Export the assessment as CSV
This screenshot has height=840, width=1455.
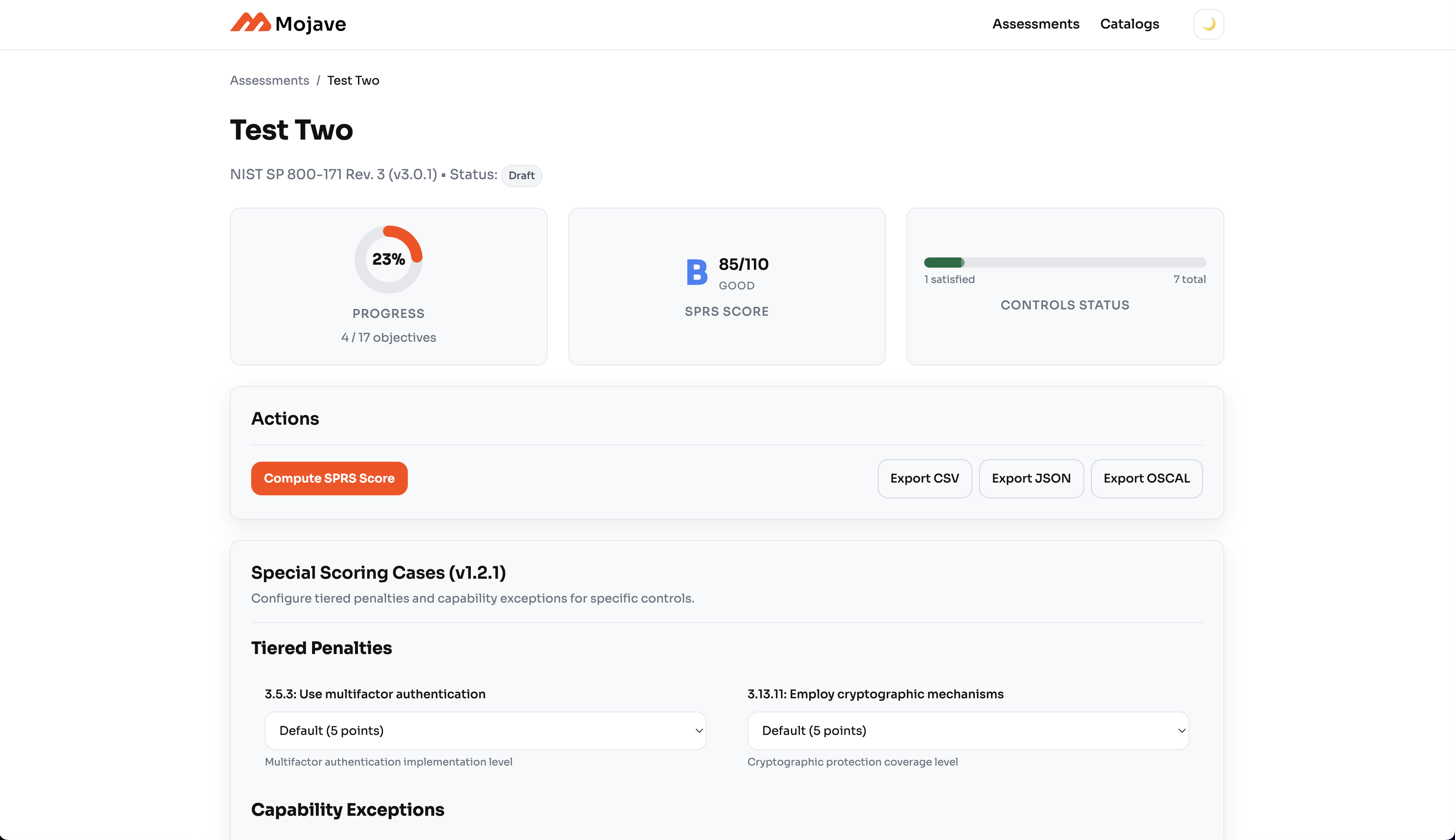point(924,478)
